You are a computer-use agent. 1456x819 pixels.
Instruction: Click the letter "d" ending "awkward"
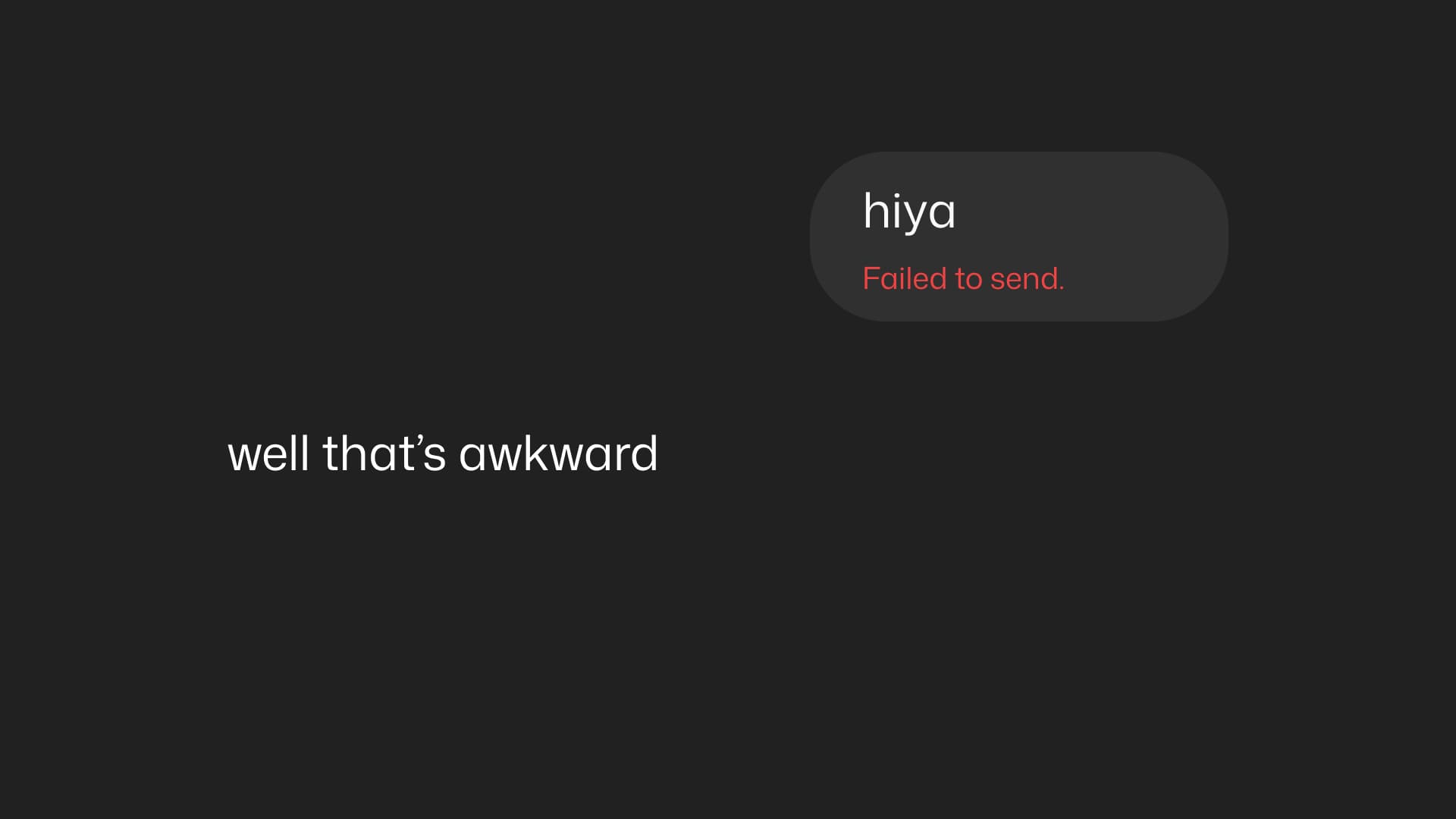coord(645,454)
